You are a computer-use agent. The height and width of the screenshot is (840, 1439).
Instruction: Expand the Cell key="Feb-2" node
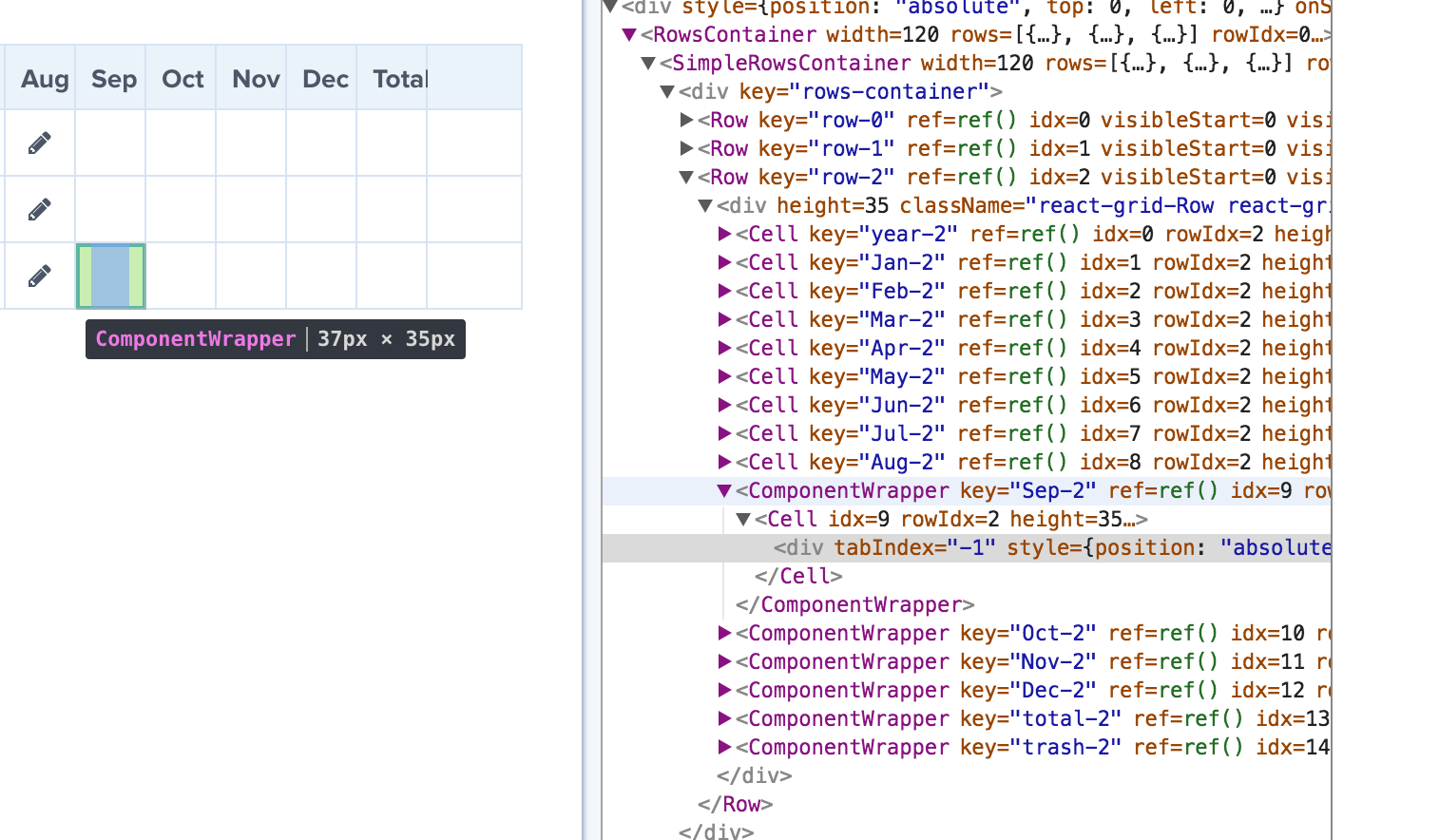(x=724, y=291)
